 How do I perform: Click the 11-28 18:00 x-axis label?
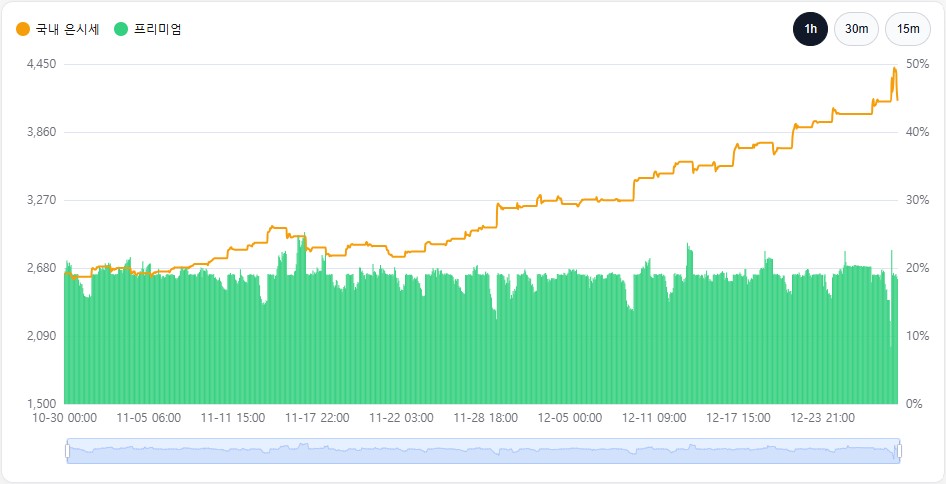click(x=485, y=418)
